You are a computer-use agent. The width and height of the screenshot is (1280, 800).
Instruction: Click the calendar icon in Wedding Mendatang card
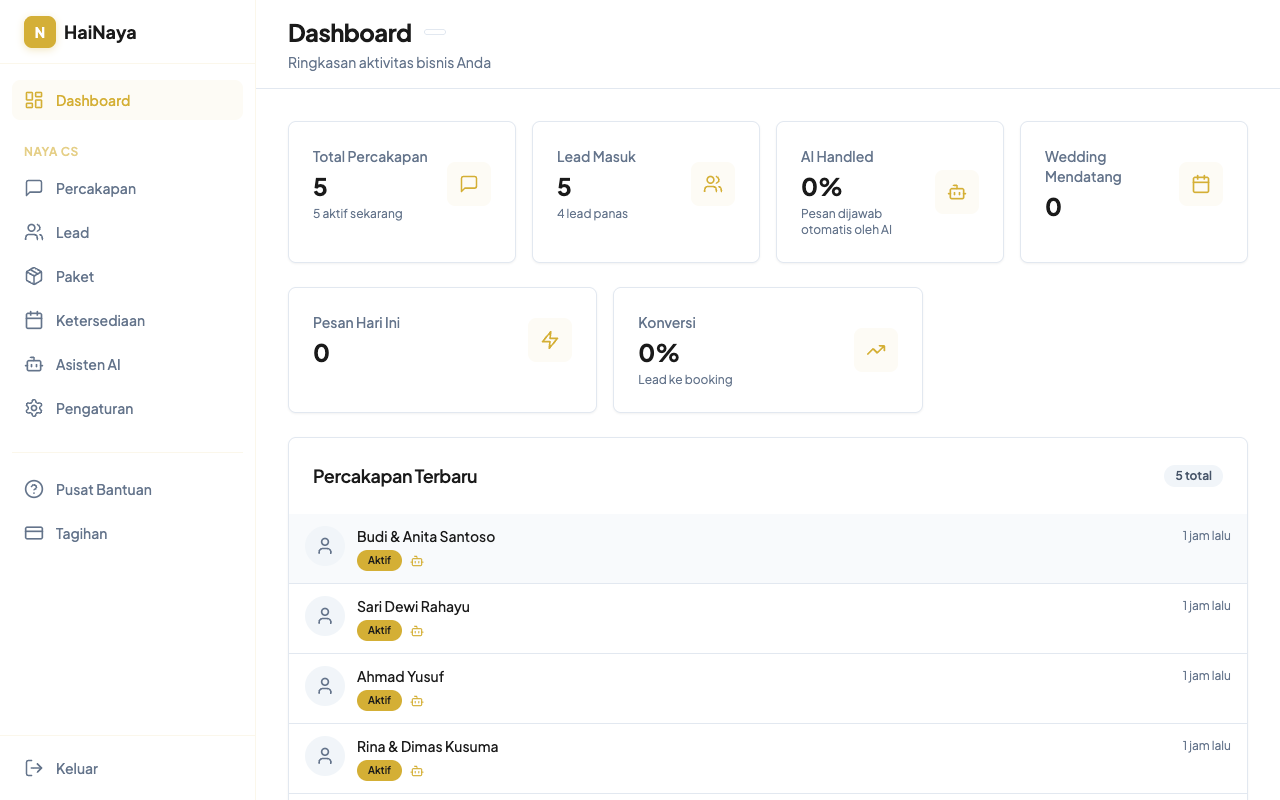tap(1201, 184)
